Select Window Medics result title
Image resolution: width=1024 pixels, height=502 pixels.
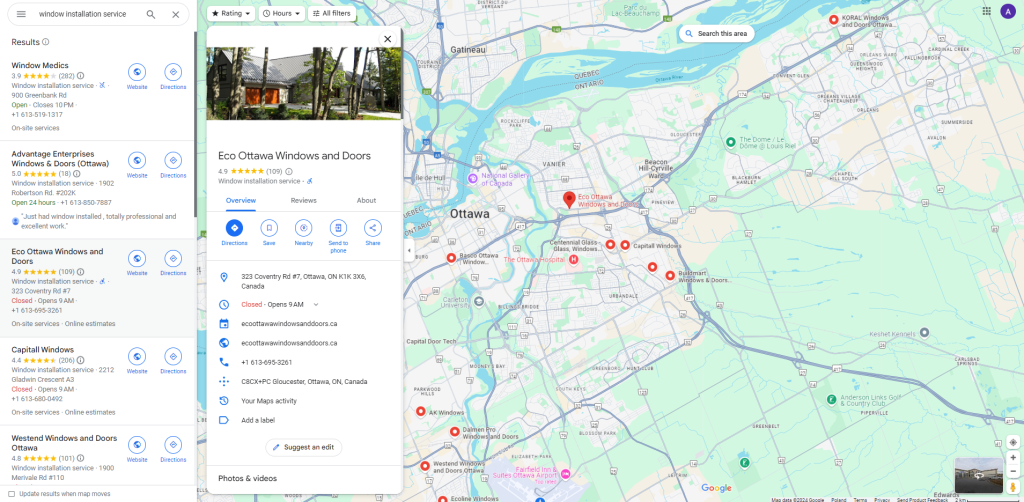click(40, 65)
